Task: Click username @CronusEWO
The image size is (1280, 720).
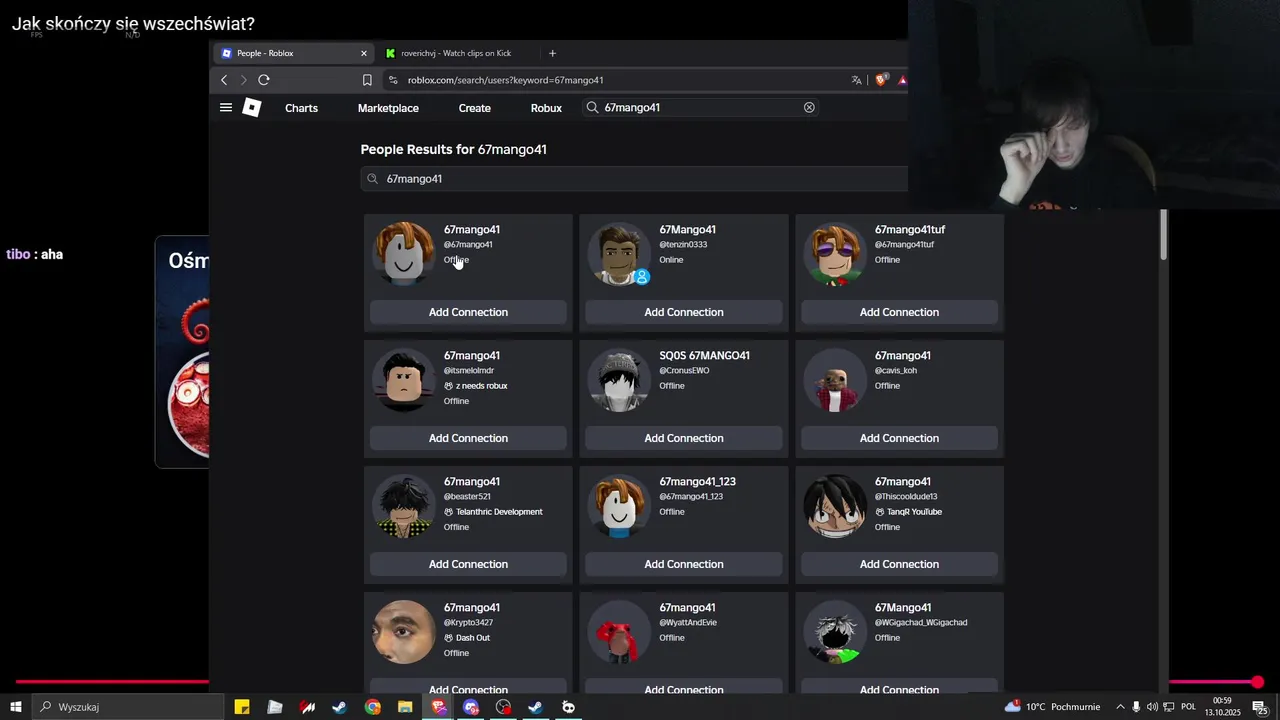Action: pyautogui.click(x=684, y=371)
